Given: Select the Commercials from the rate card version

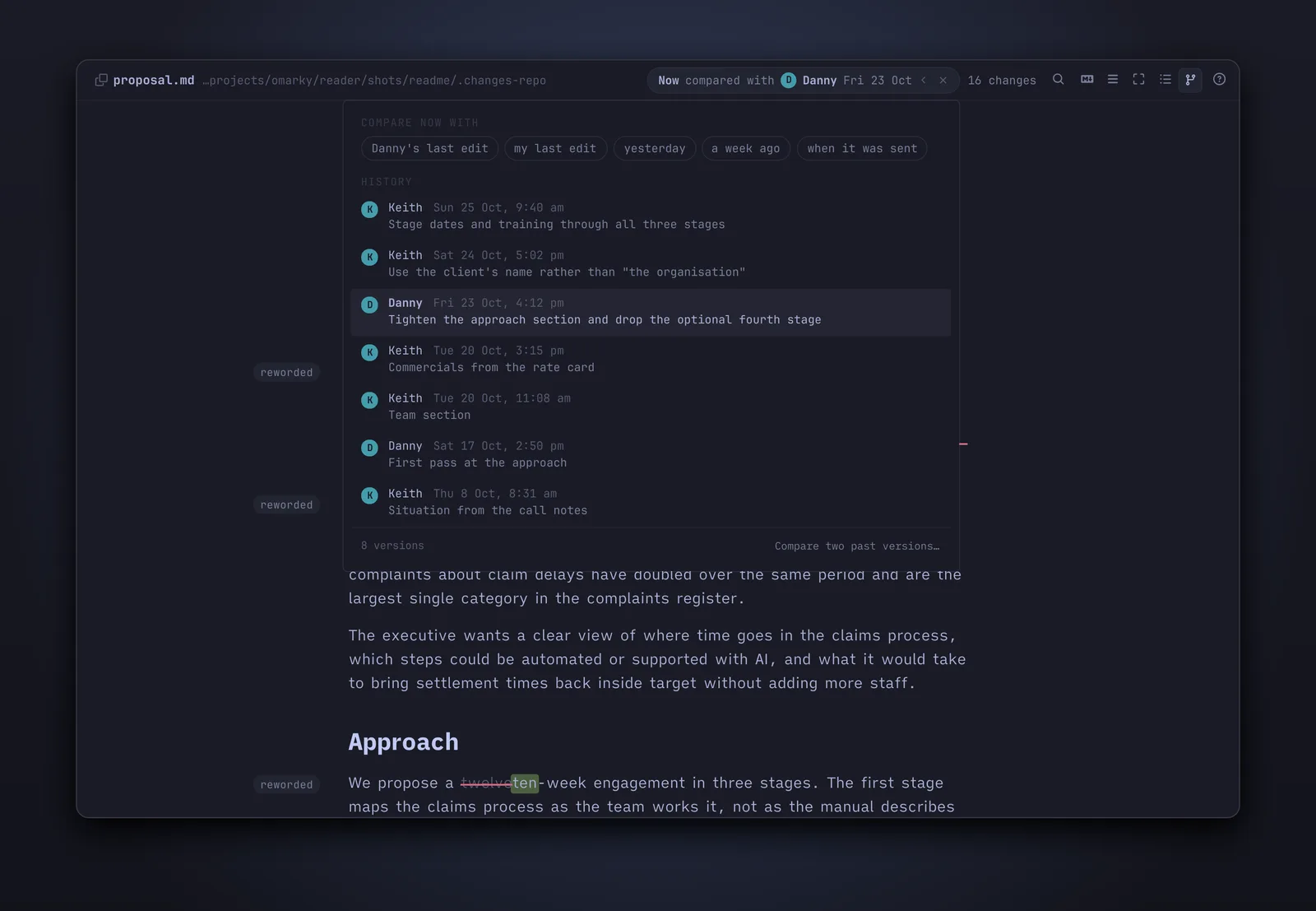Looking at the screenshot, I should pos(651,359).
